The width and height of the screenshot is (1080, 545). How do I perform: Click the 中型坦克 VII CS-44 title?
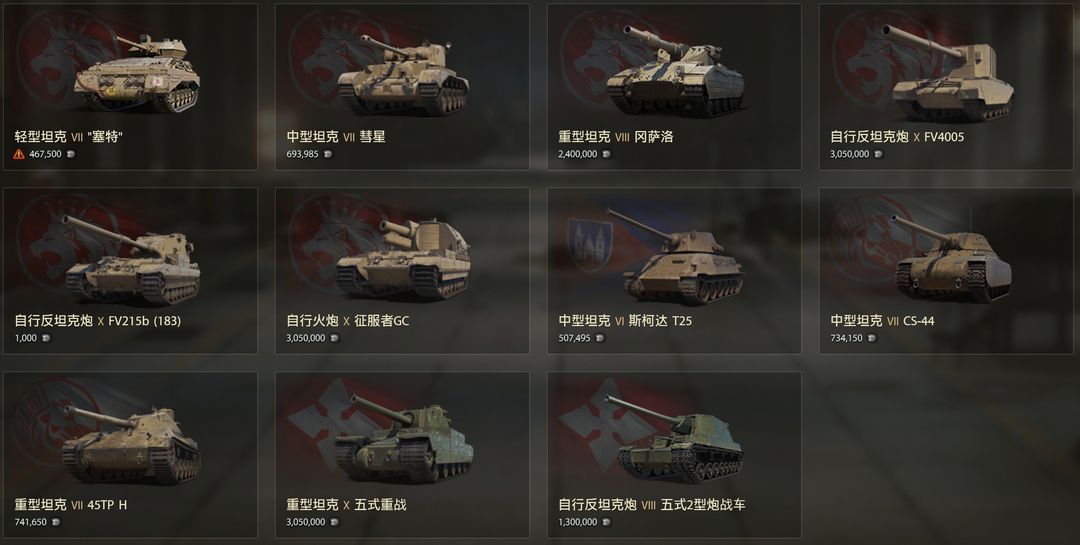tap(882, 320)
